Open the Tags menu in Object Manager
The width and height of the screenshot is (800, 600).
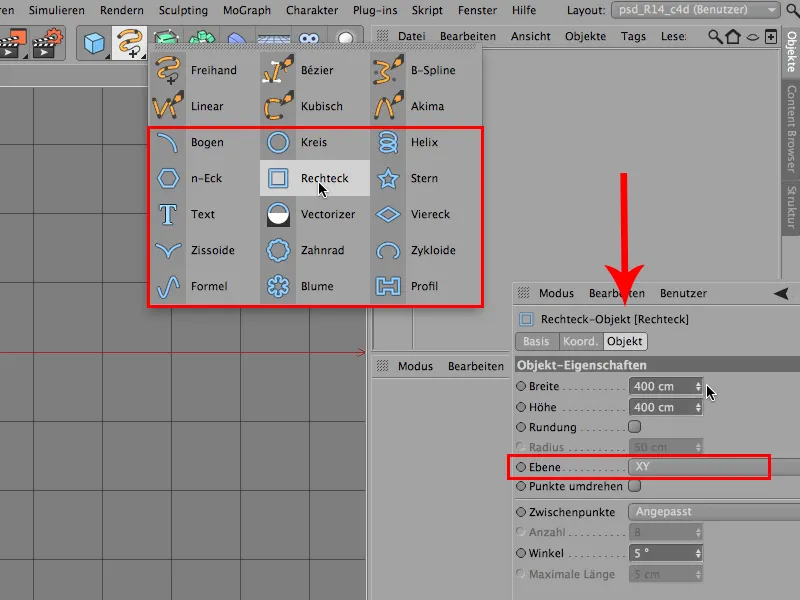(633, 36)
